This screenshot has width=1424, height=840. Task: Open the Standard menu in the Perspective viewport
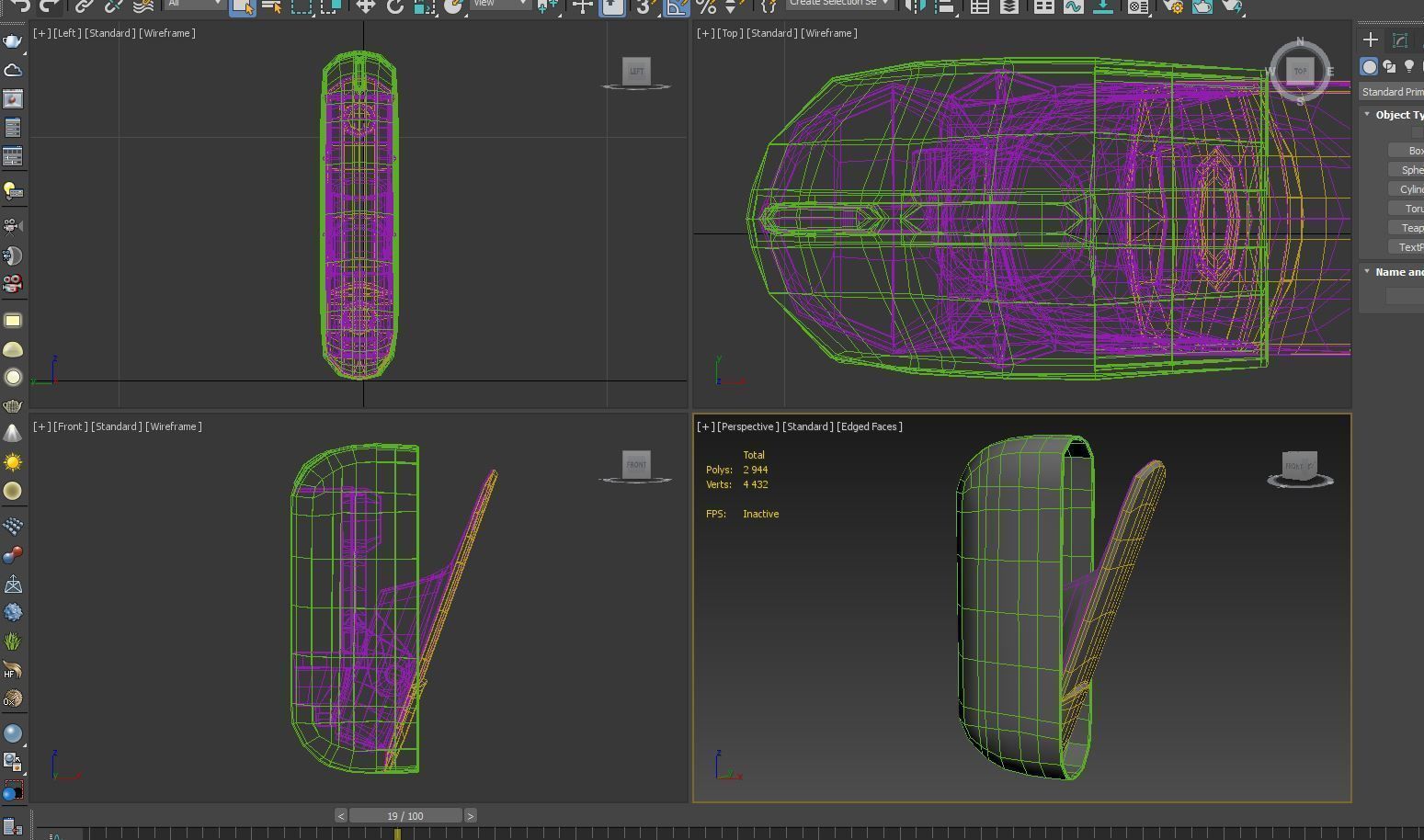[808, 426]
